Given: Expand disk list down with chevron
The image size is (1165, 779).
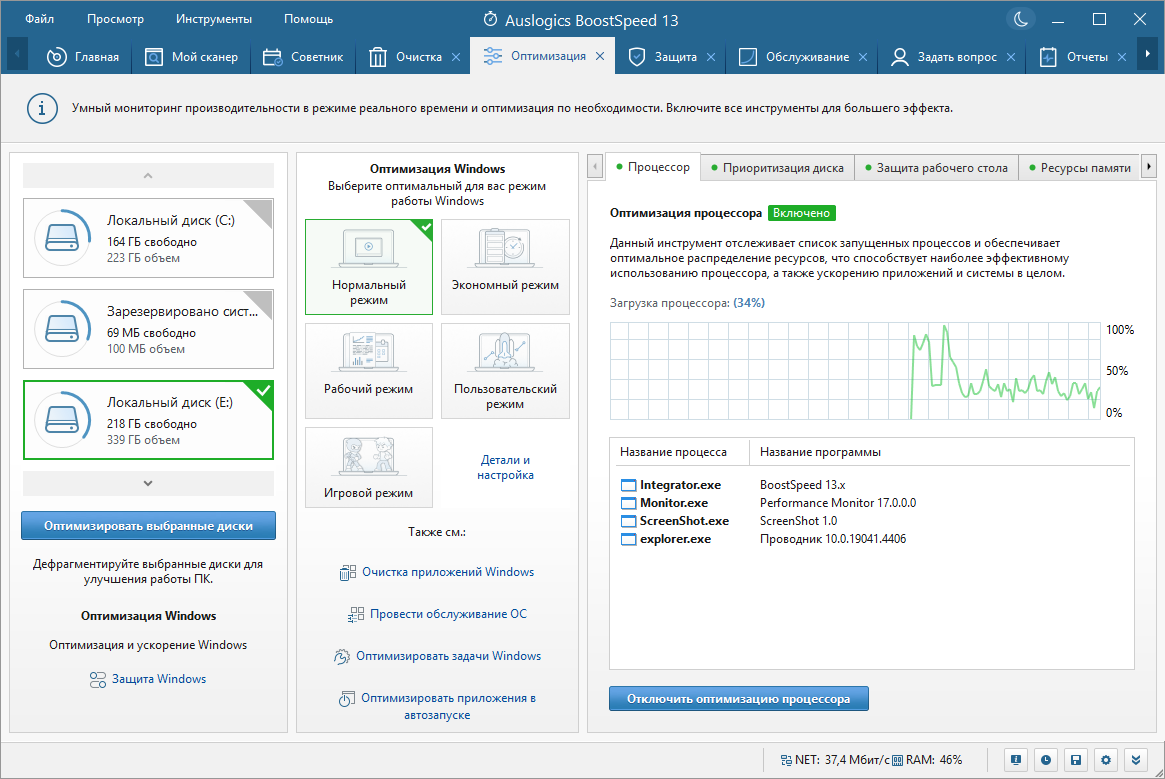Looking at the screenshot, I should point(149,483).
